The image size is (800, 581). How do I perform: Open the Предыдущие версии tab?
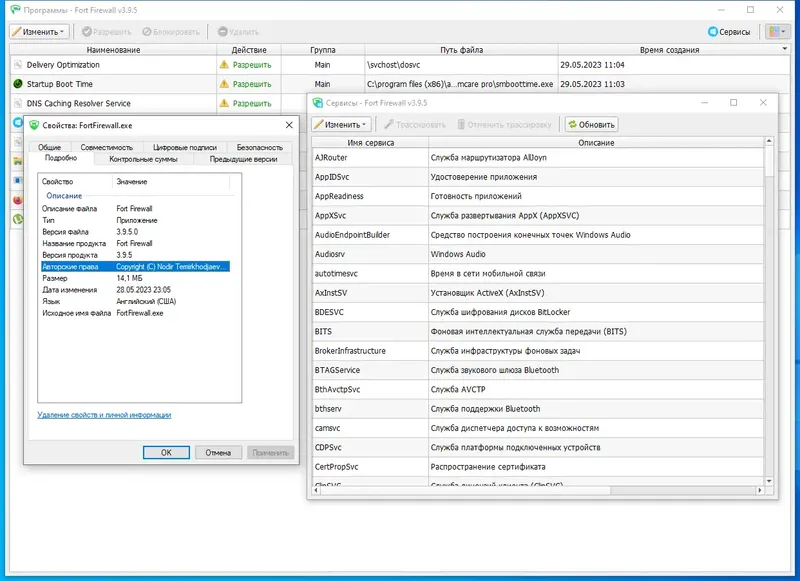pyautogui.click(x=243, y=159)
